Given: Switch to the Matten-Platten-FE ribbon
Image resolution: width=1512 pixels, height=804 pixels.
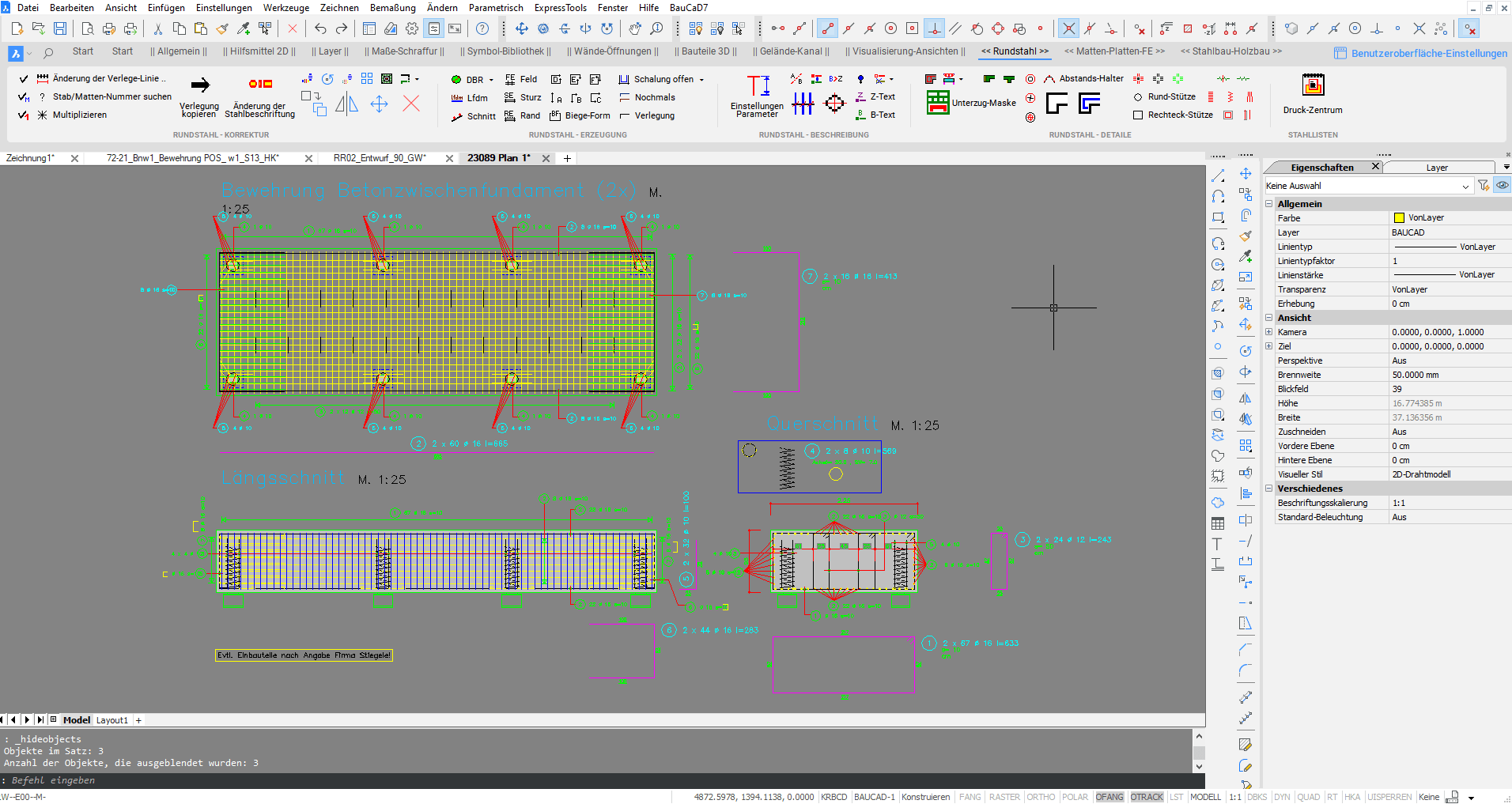Looking at the screenshot, I should point(1113,51).
